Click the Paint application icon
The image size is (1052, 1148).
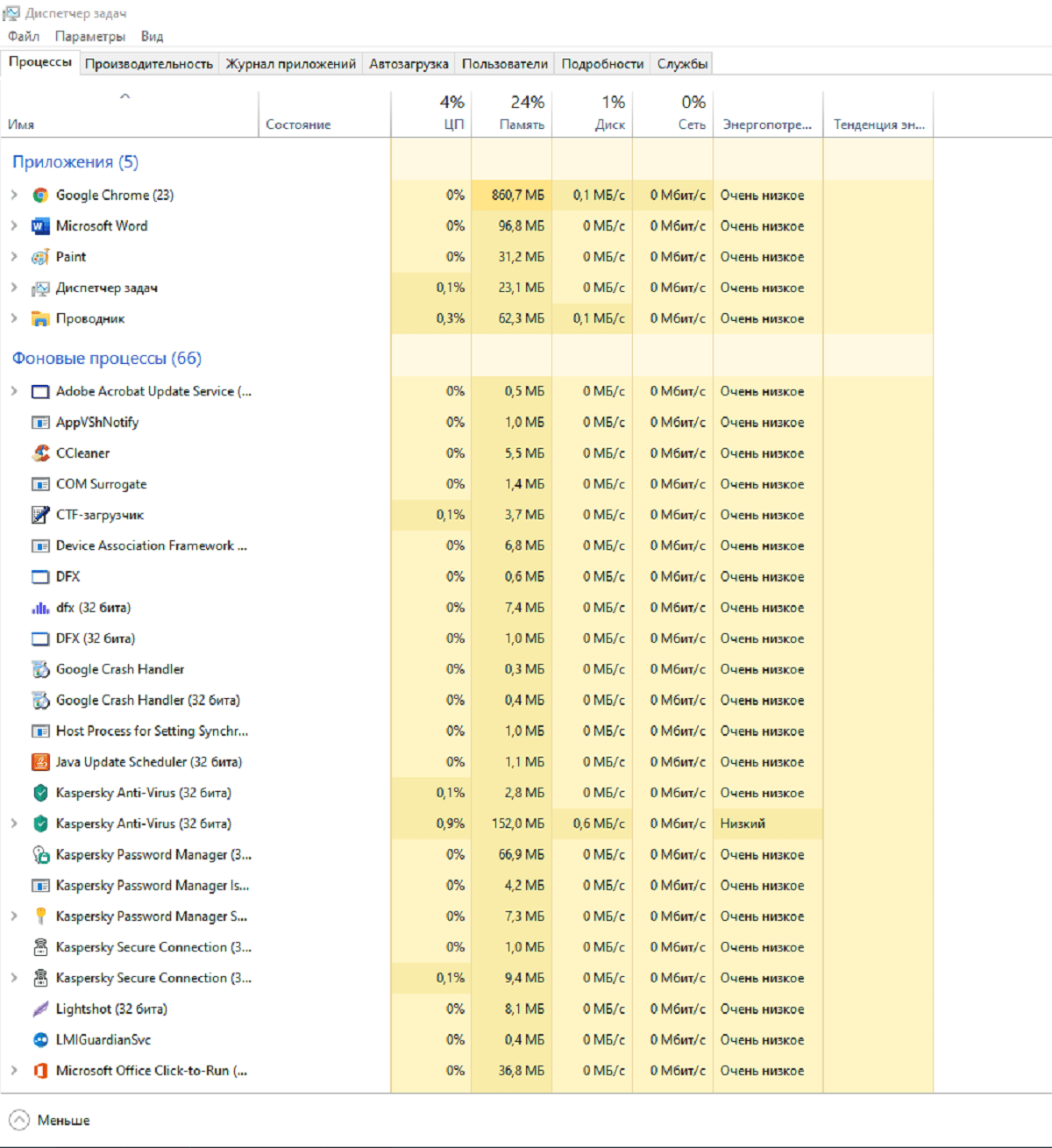point(40,257)
